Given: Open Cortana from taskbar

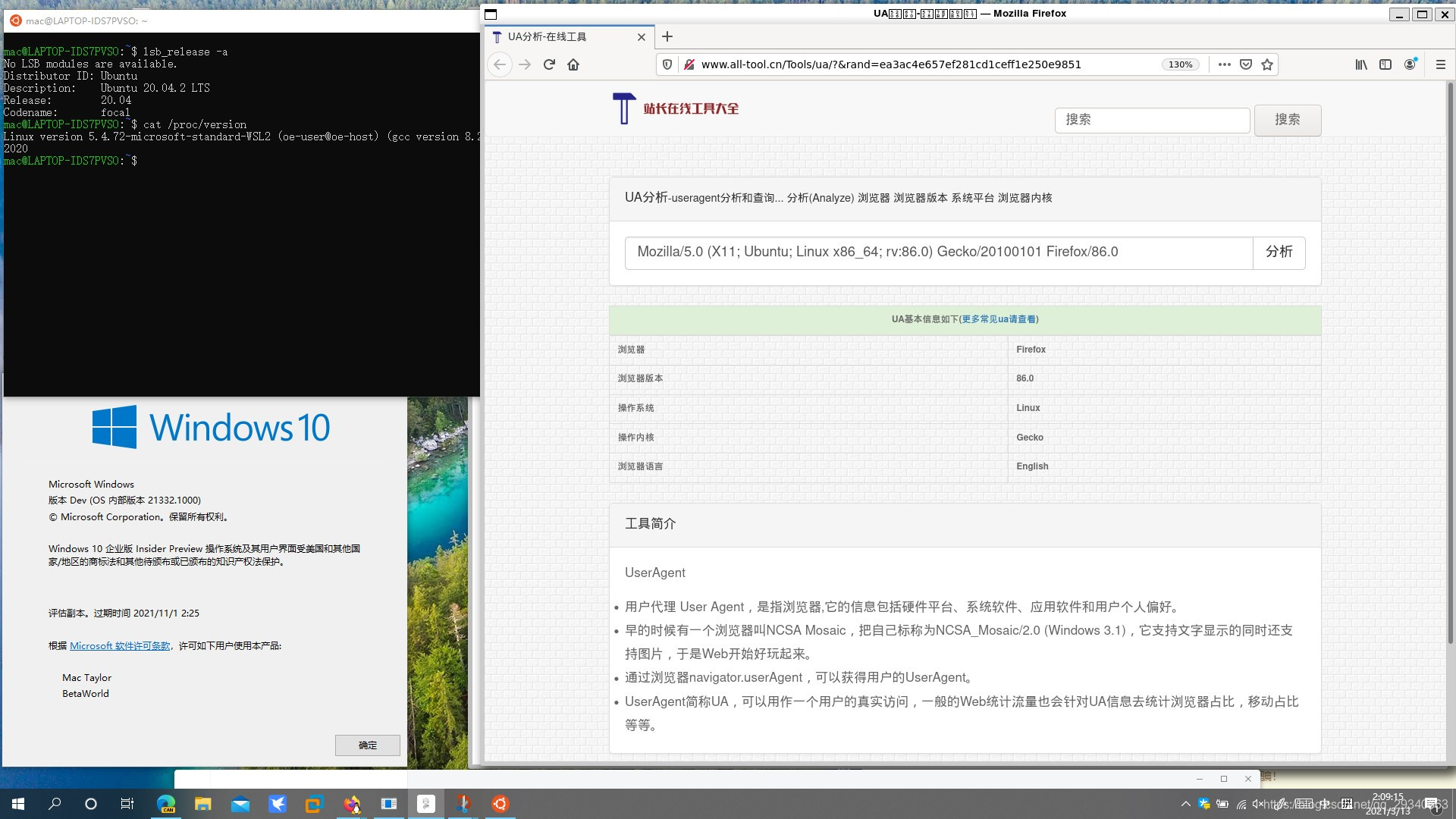Looking at the screenshot, I should (x=91, y=804).
